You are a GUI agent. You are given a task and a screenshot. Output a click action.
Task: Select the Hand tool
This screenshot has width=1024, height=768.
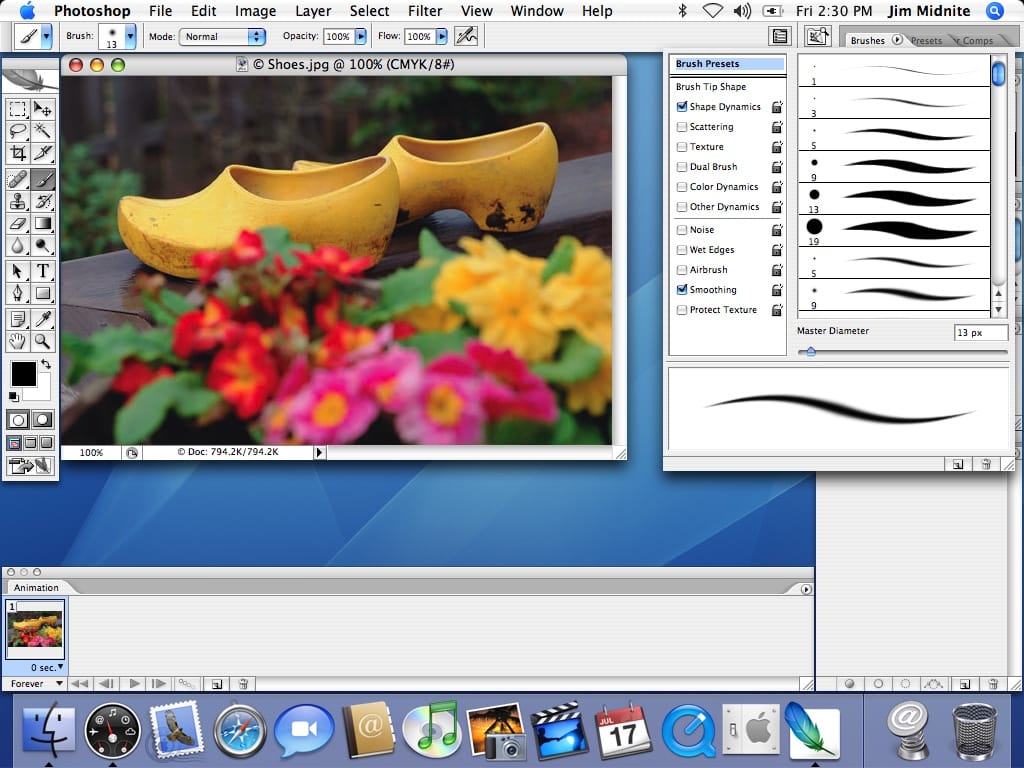click(x=18, y=341)
